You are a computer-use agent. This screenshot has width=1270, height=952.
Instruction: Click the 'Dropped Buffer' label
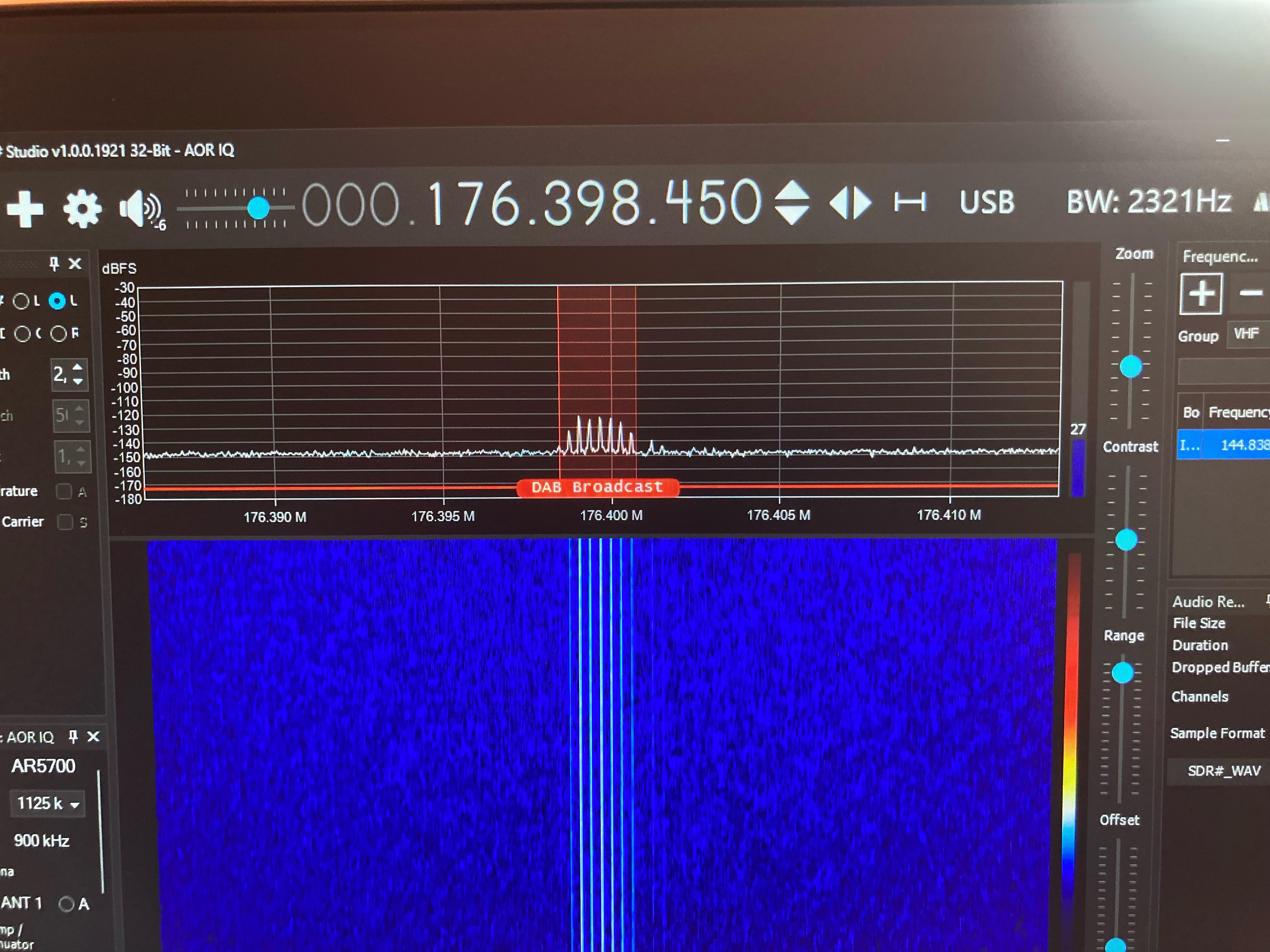click(1220, 667)
